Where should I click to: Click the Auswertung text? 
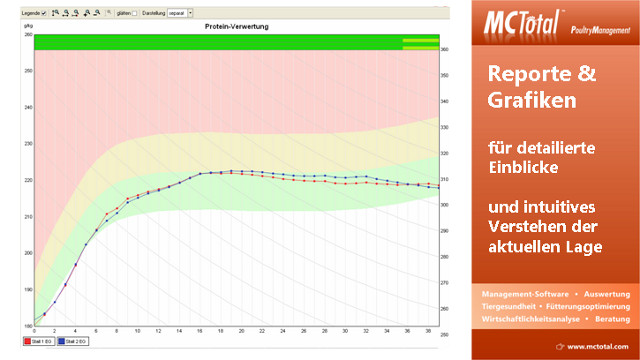[x=607, y=294]
